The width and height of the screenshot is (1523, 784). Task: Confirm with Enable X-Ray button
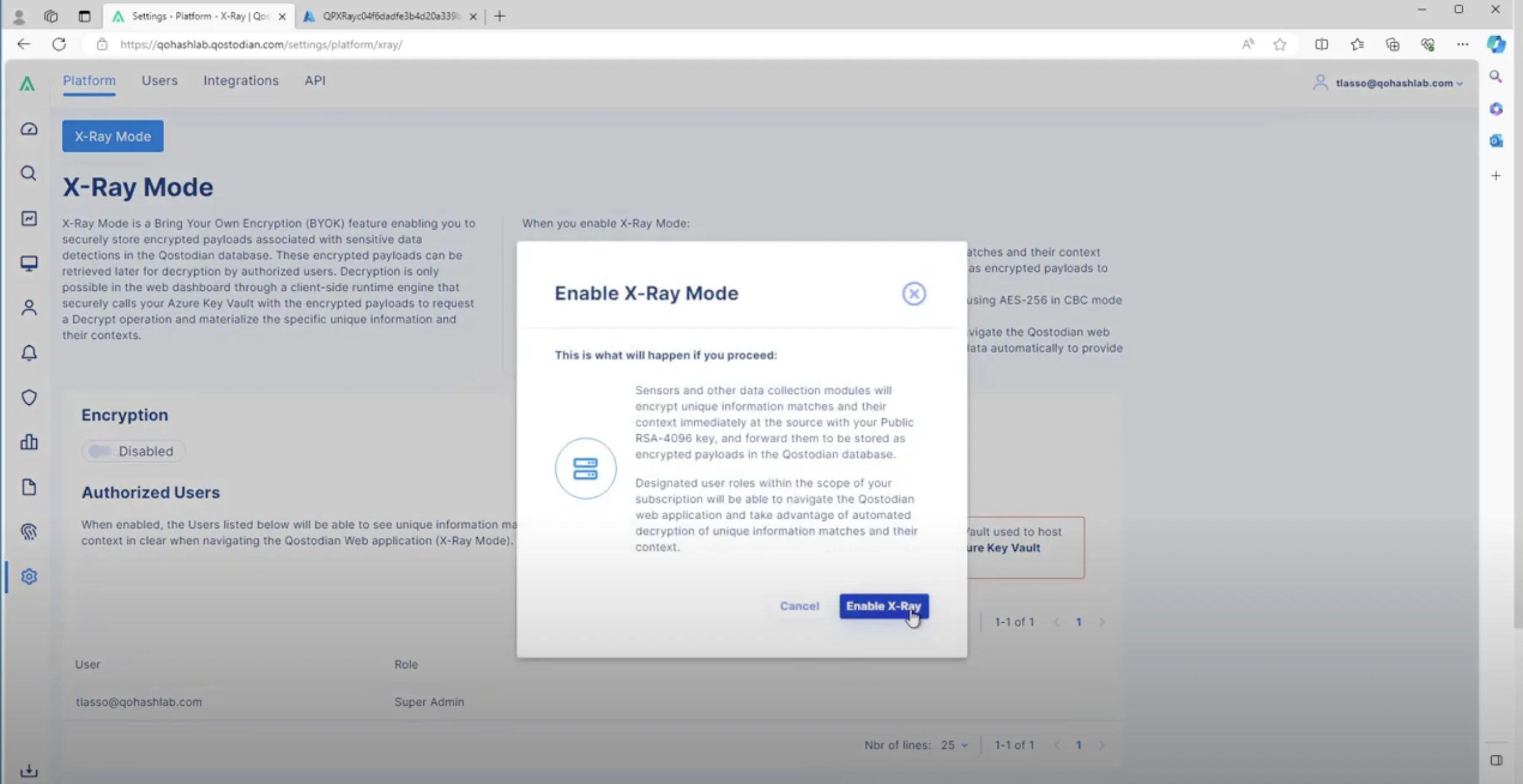coord(883,606)
